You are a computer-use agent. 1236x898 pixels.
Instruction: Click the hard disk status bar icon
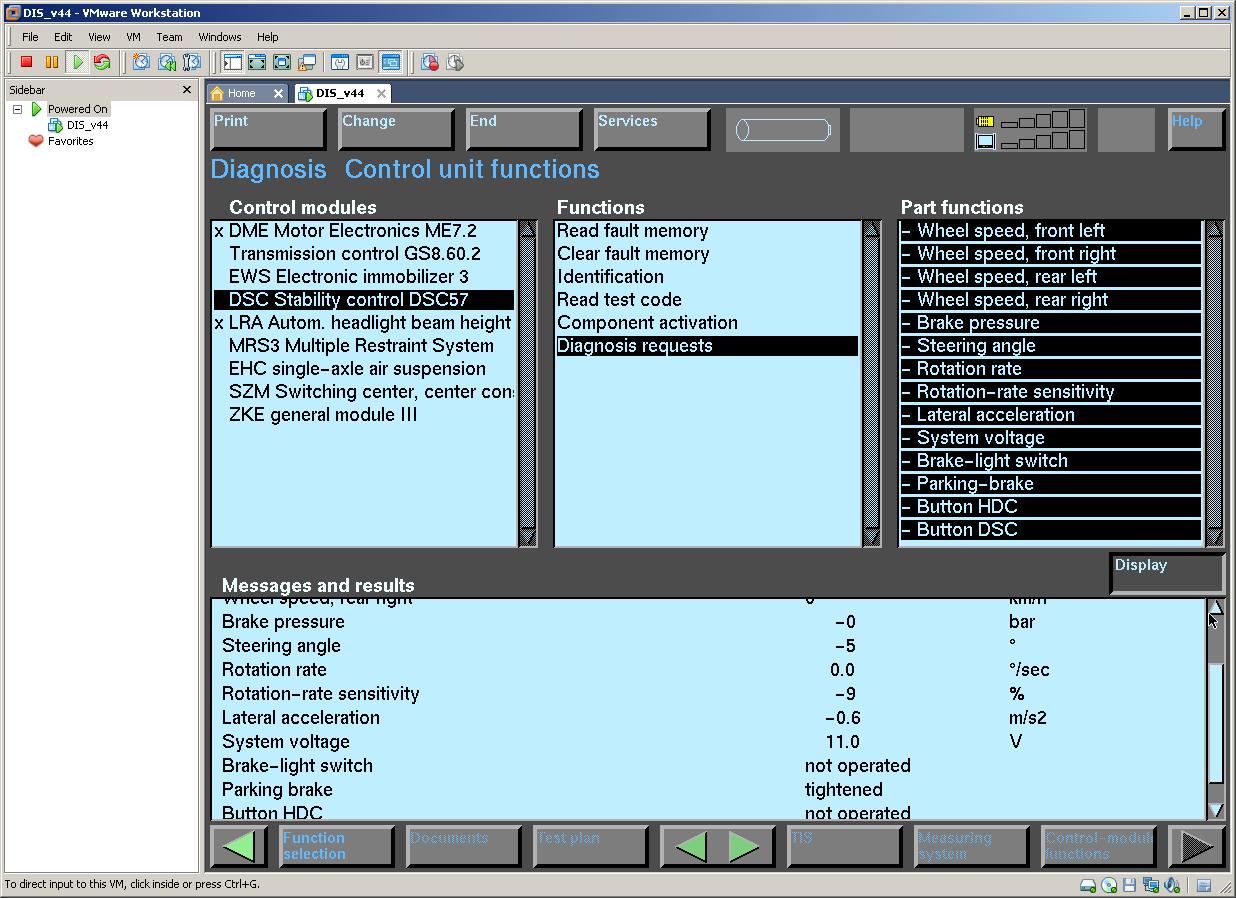tap(1088, 885)
